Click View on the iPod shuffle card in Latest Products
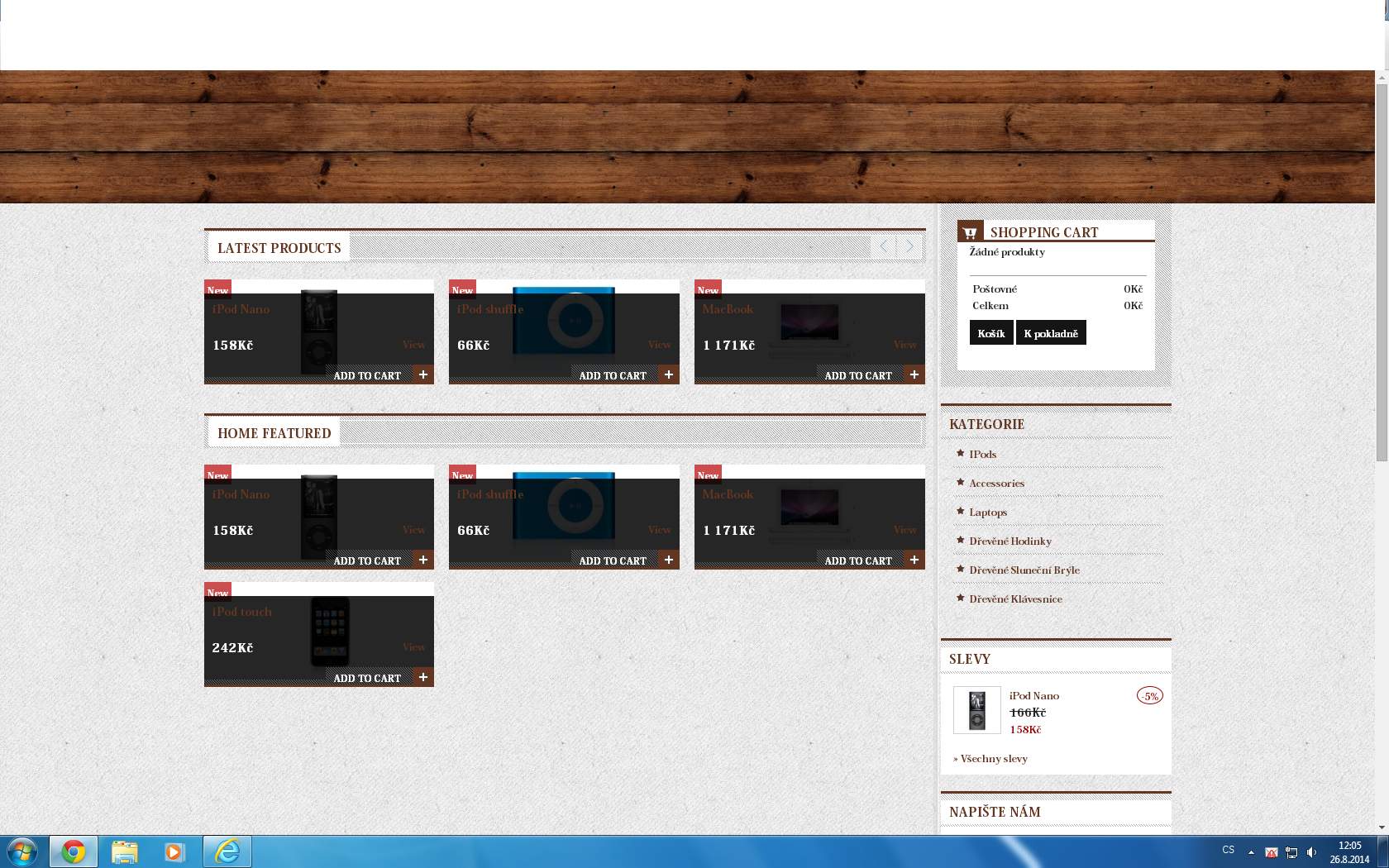Image resolution: width=1389 pixels, height=868 pixels. tap(660, 345)
